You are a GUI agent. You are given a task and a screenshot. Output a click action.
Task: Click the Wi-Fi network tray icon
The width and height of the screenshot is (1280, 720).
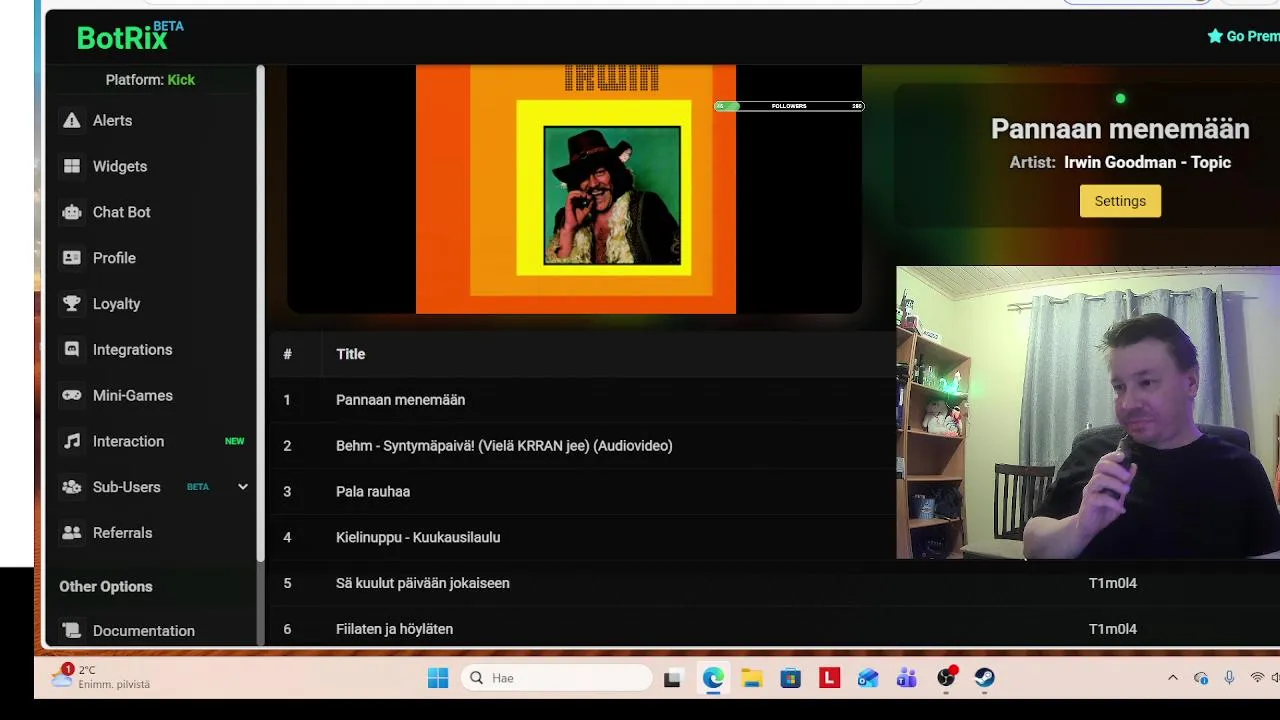[x=1257, y=678]
